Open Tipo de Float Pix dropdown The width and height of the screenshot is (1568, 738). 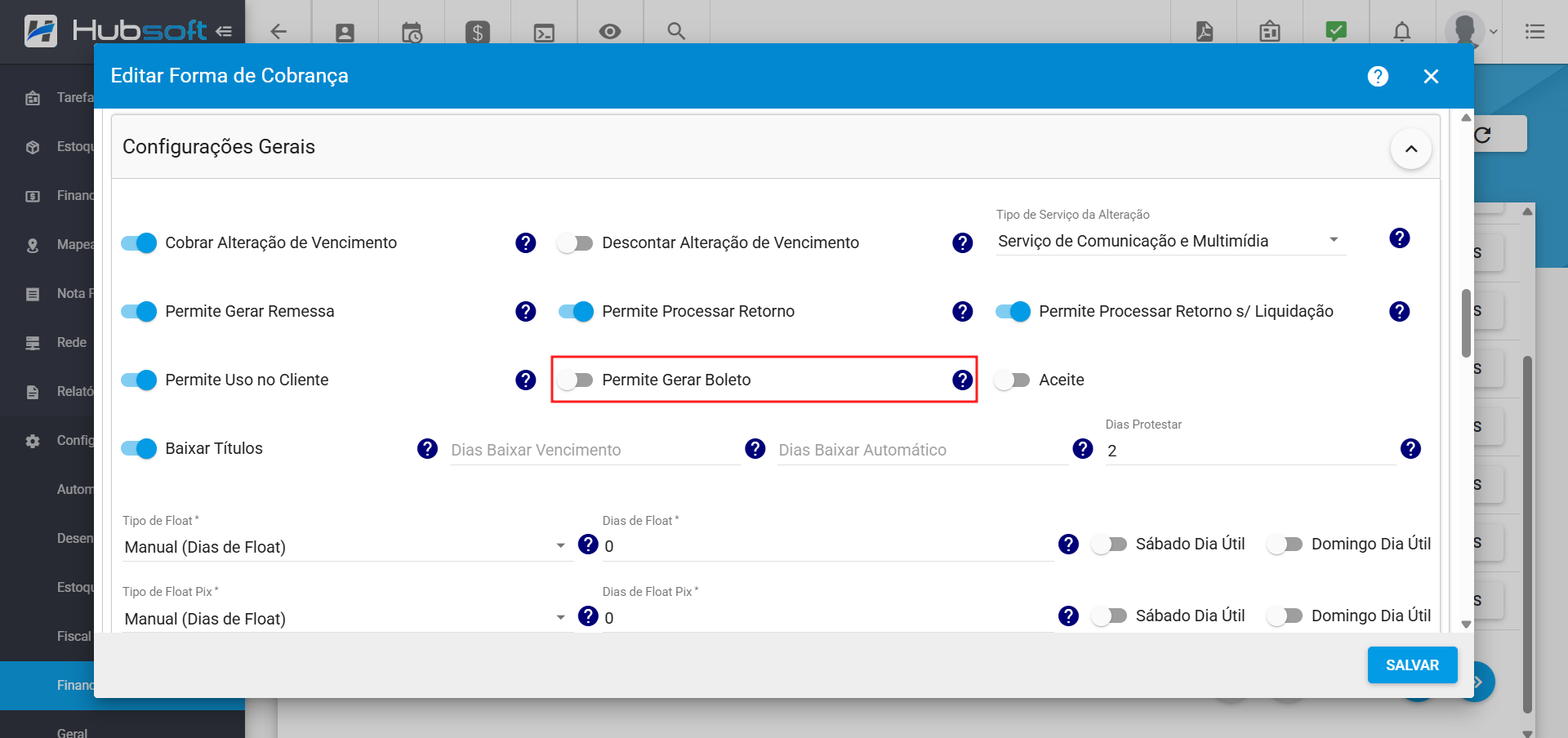pyautogui.click(x=347, y=619)
